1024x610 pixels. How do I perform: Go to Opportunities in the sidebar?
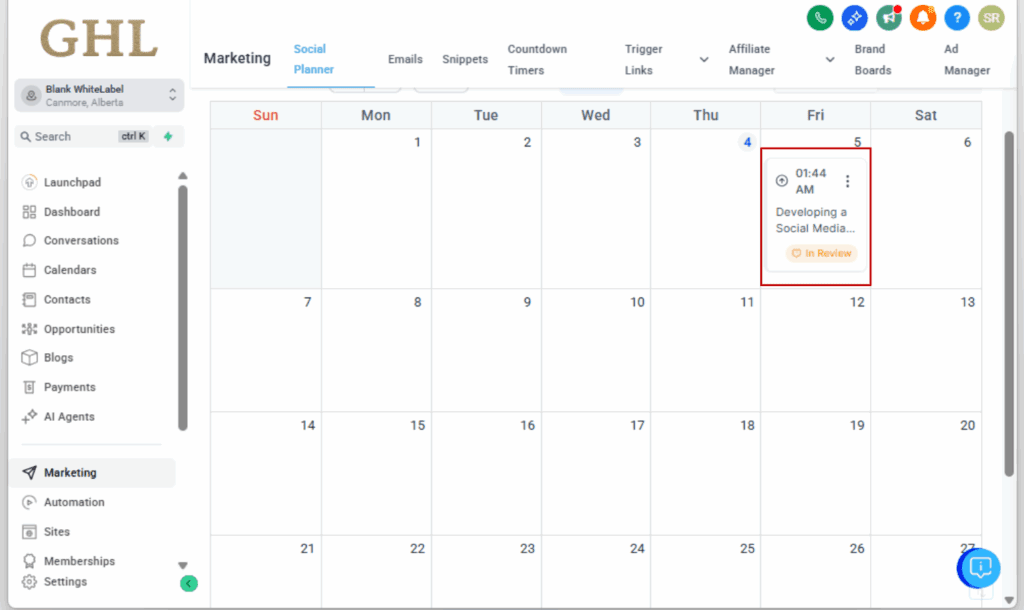pyautogui.click(x=79, y=329)
